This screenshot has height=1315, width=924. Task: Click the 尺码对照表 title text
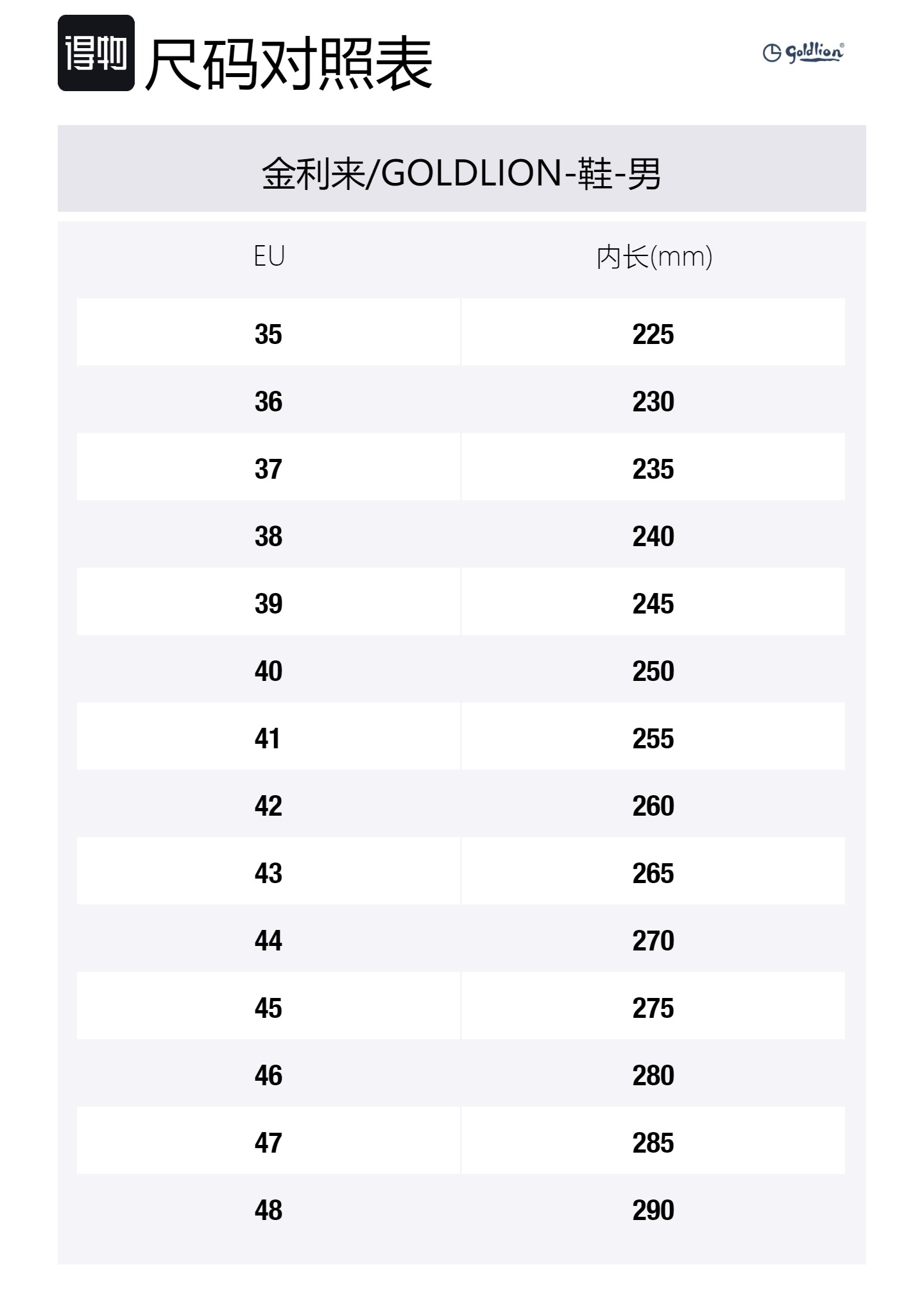[x=289, y=64]
